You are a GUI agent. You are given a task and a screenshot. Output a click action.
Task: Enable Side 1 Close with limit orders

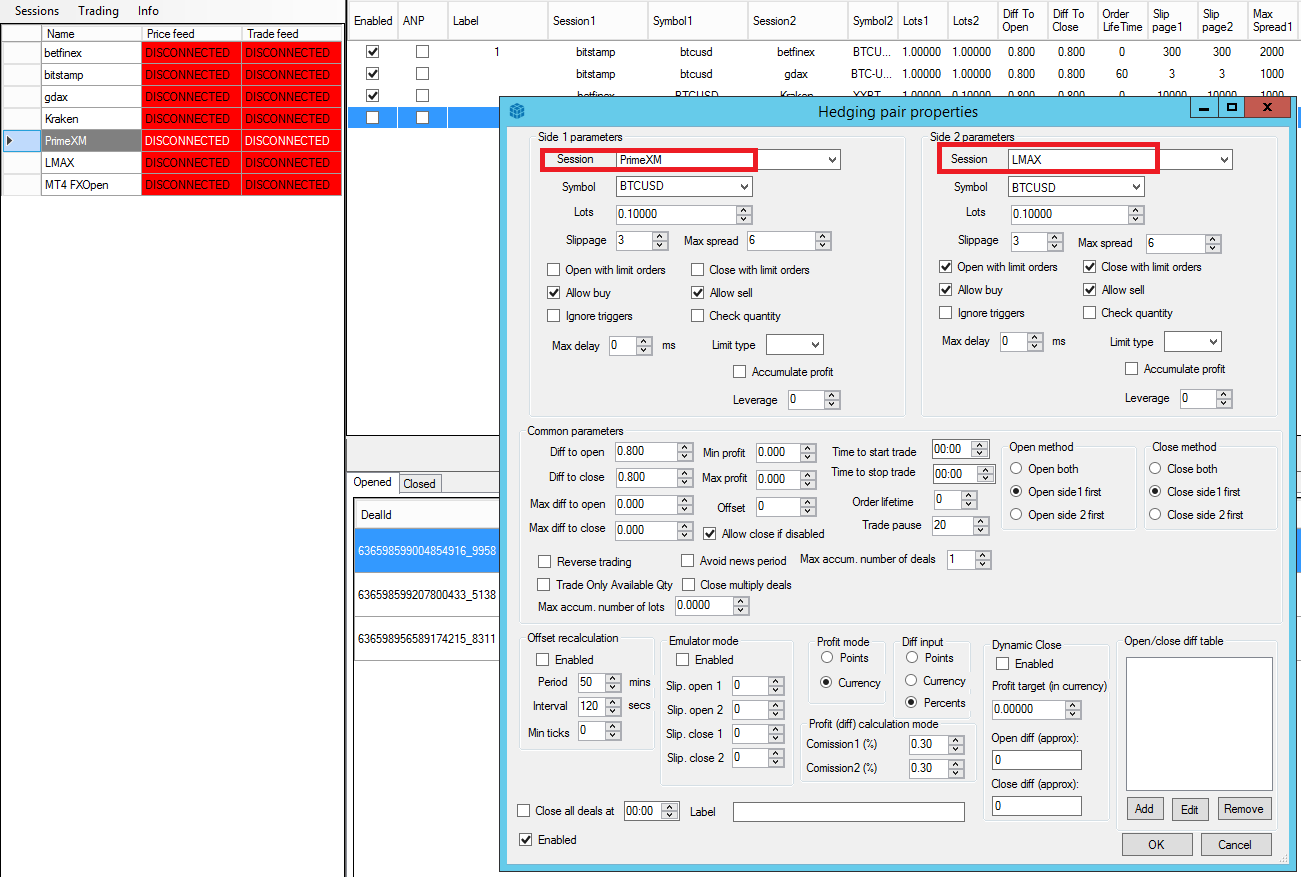(x=698, y=270)
